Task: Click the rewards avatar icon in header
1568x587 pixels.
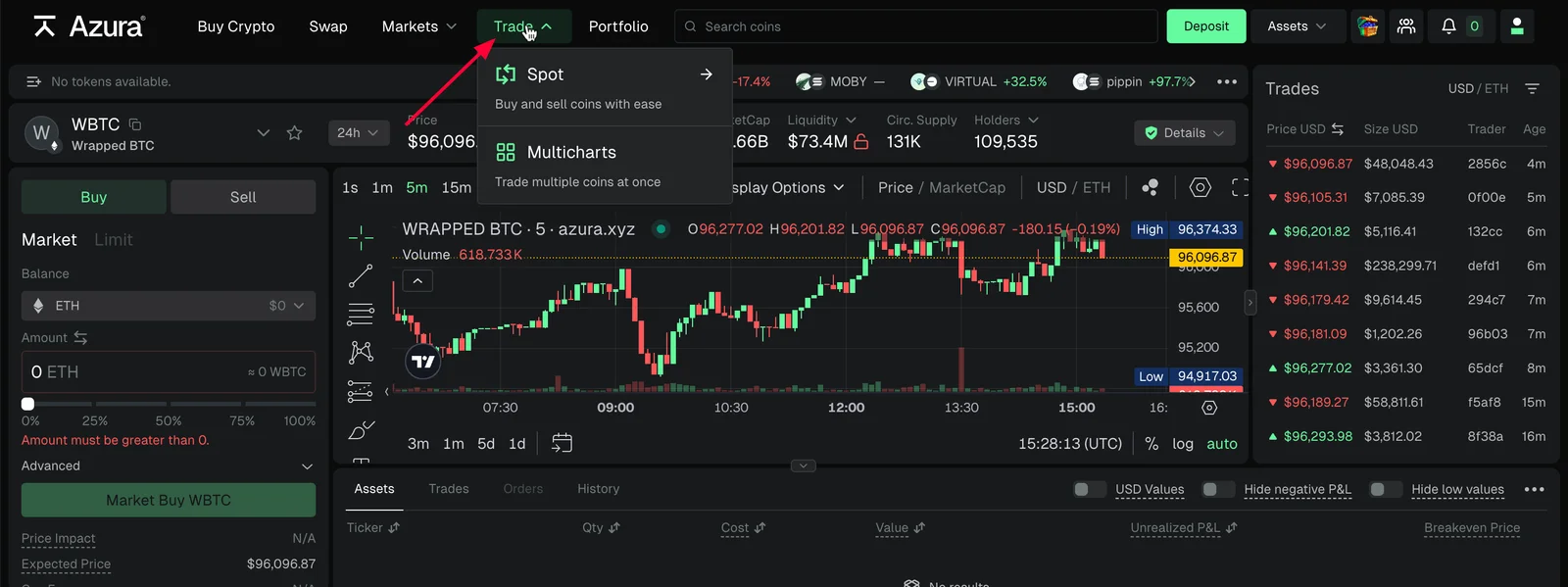Action: pyautogui.click(x=1367, y=26)
